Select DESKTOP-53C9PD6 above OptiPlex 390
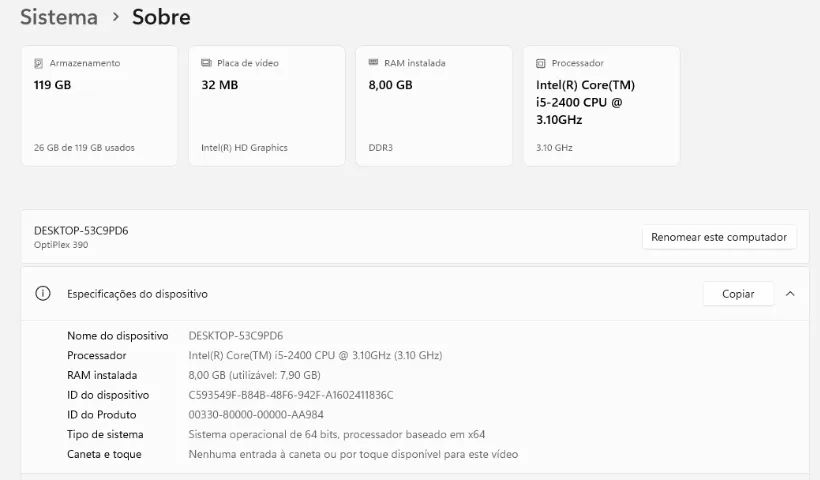The image size is (820, 480). (81, 231)
